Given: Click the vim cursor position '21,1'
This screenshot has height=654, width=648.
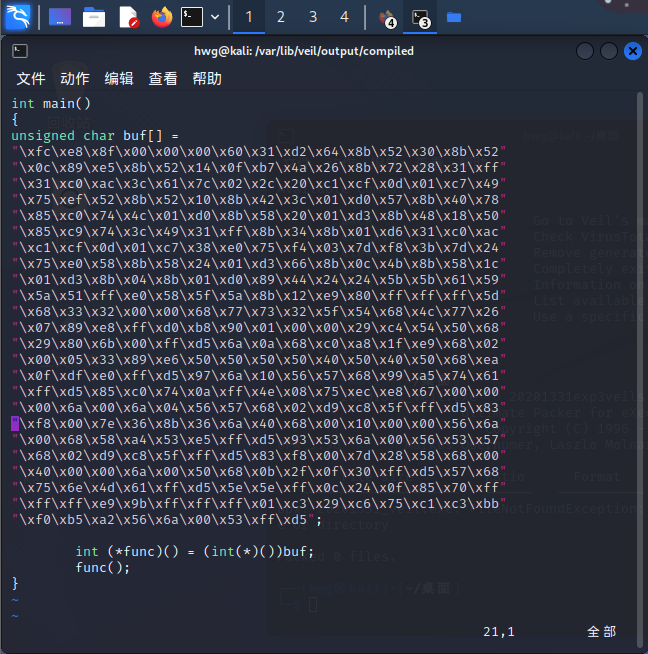Looking at the screenshot, I should click(x=499, y=632).
